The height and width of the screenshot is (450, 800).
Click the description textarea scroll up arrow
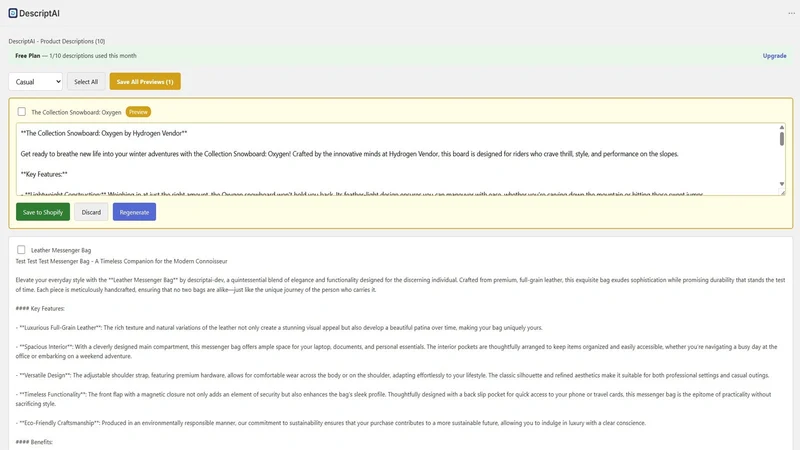click(x=781, y=127)
